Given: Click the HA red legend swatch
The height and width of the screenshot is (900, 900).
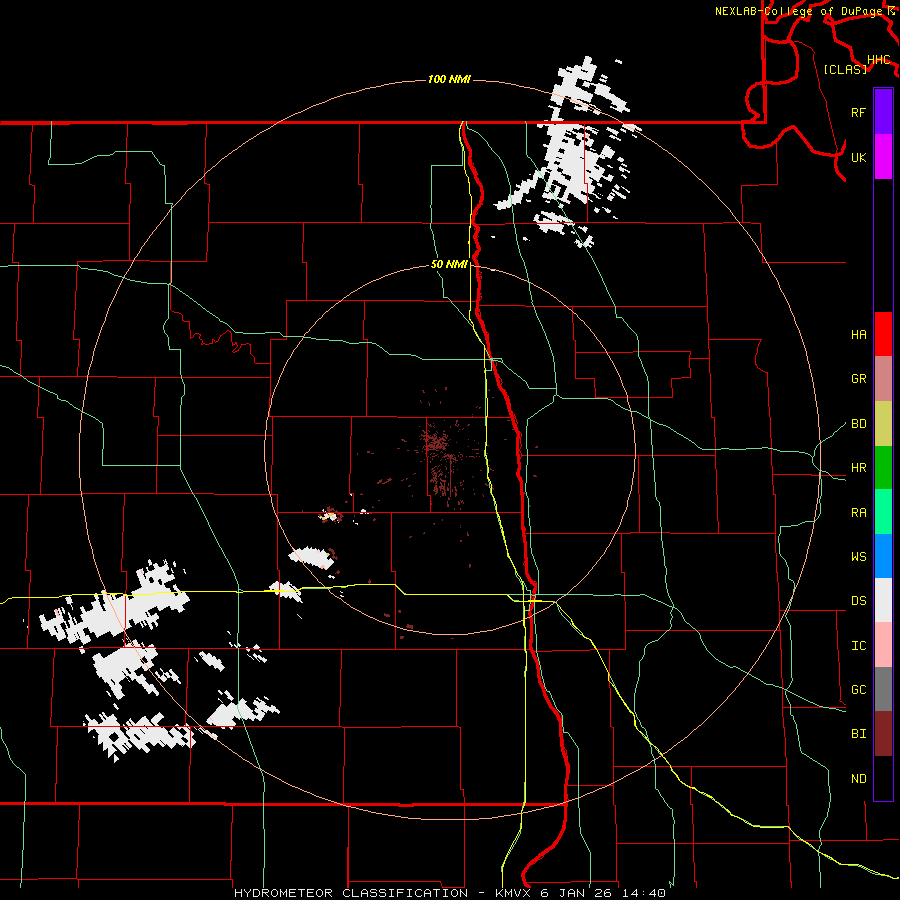Looking at the screenshot, I should click(x=883, y=334).
